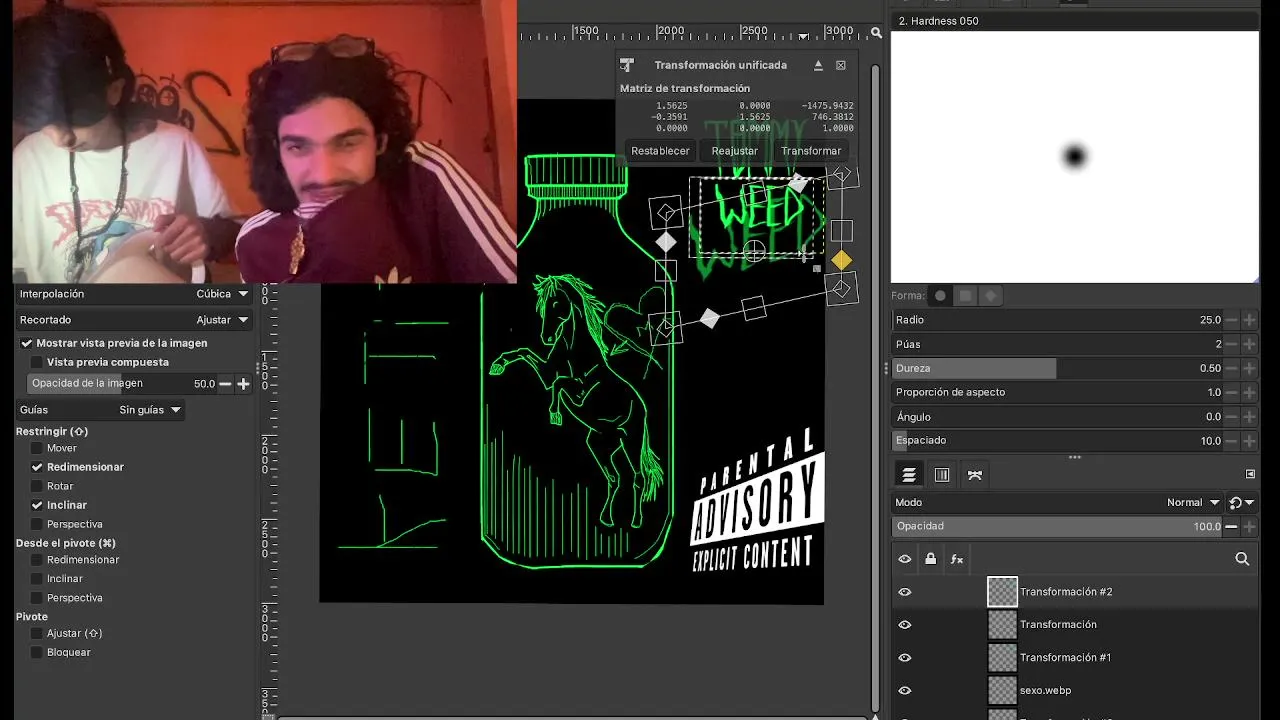Enable Bloquear under Pivote
Viewport: 1280px width, 720px height.
pyautogui.click(x=37, y=652)
